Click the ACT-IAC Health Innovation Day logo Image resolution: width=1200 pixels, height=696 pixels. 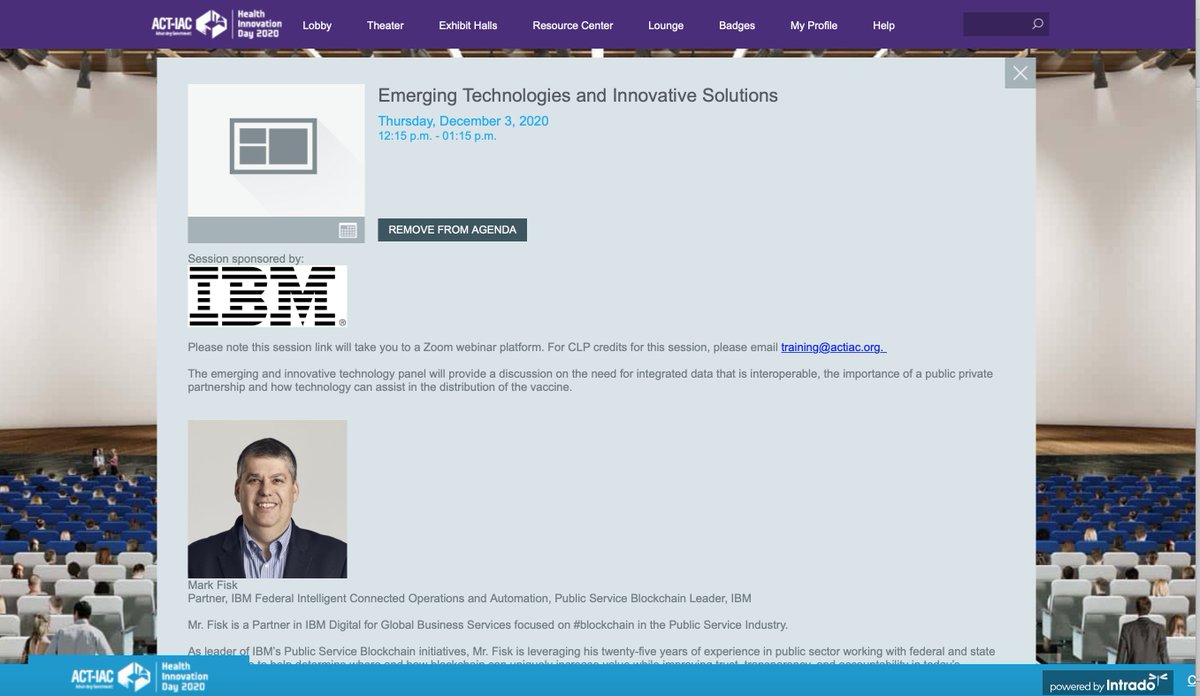(218, 24)
